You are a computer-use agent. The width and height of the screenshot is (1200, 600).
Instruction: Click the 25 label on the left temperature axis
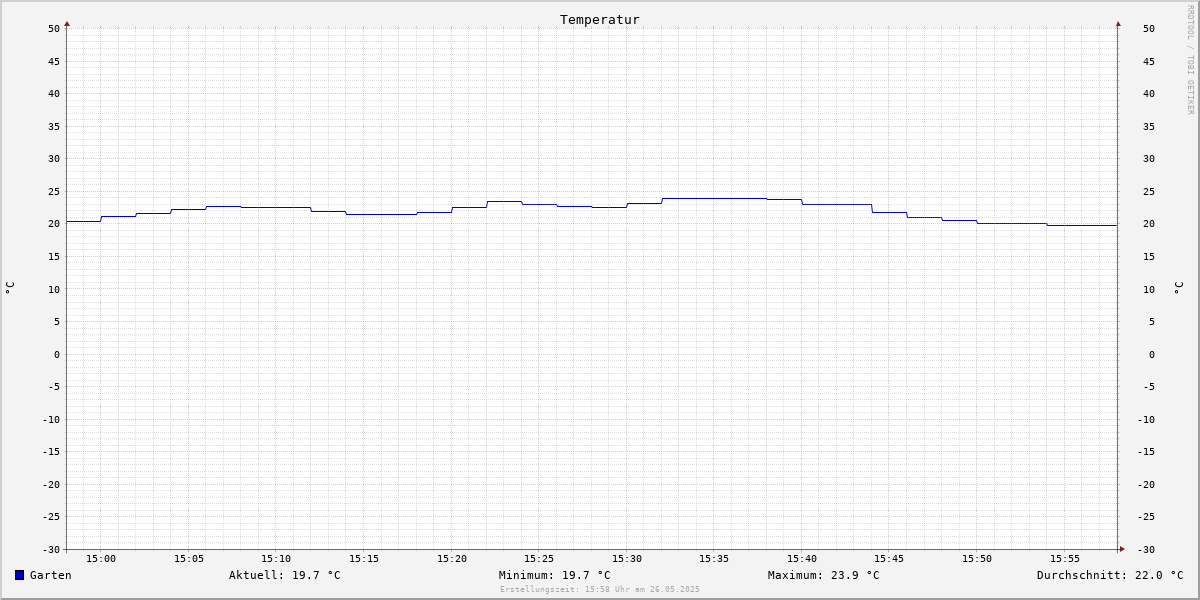[x=54, y=191]
